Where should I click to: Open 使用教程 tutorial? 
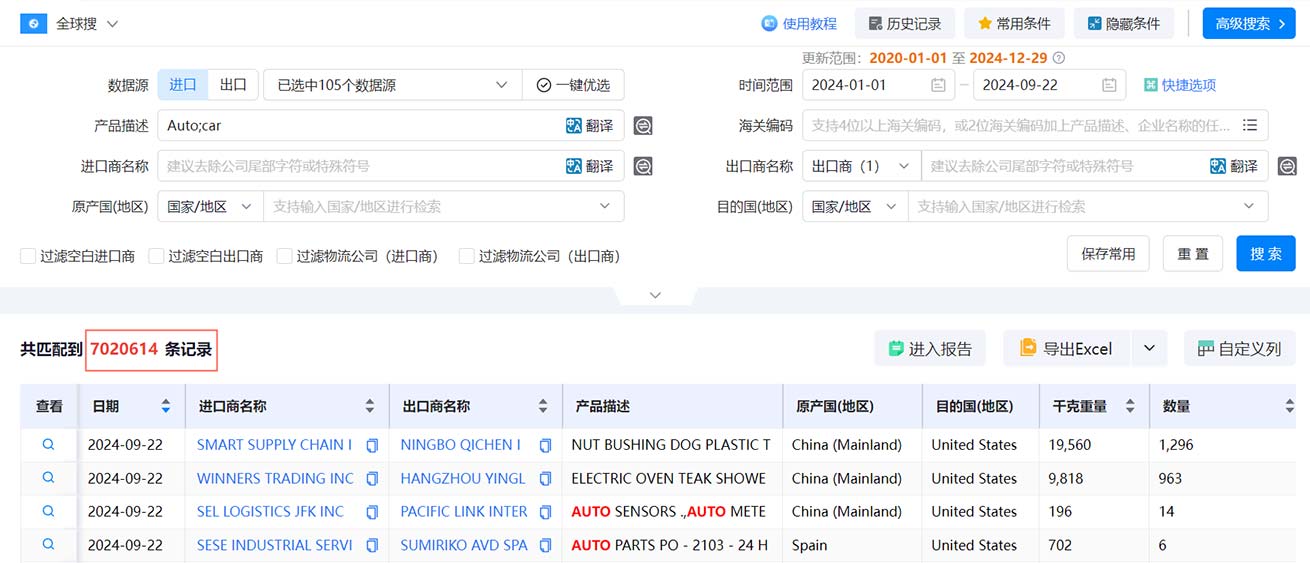[799, 23]
